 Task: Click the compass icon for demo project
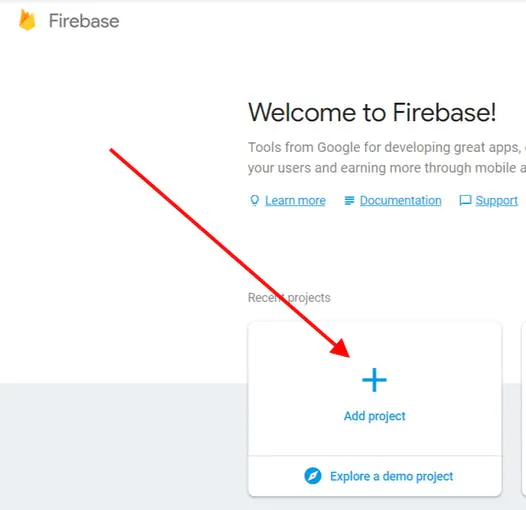pyautogui.click(x=313, y=476)
